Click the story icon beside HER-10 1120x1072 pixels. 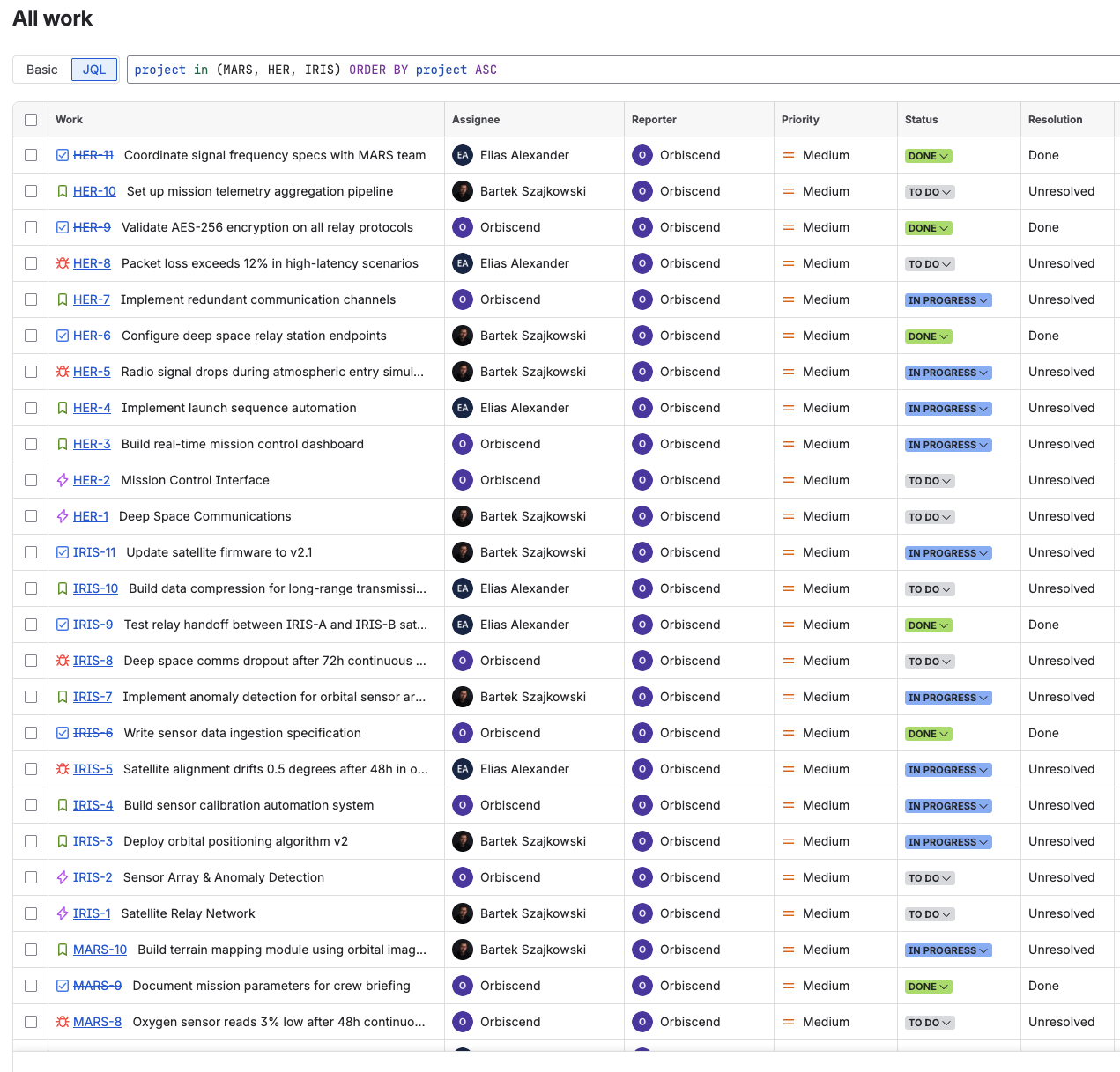point(63,191)
